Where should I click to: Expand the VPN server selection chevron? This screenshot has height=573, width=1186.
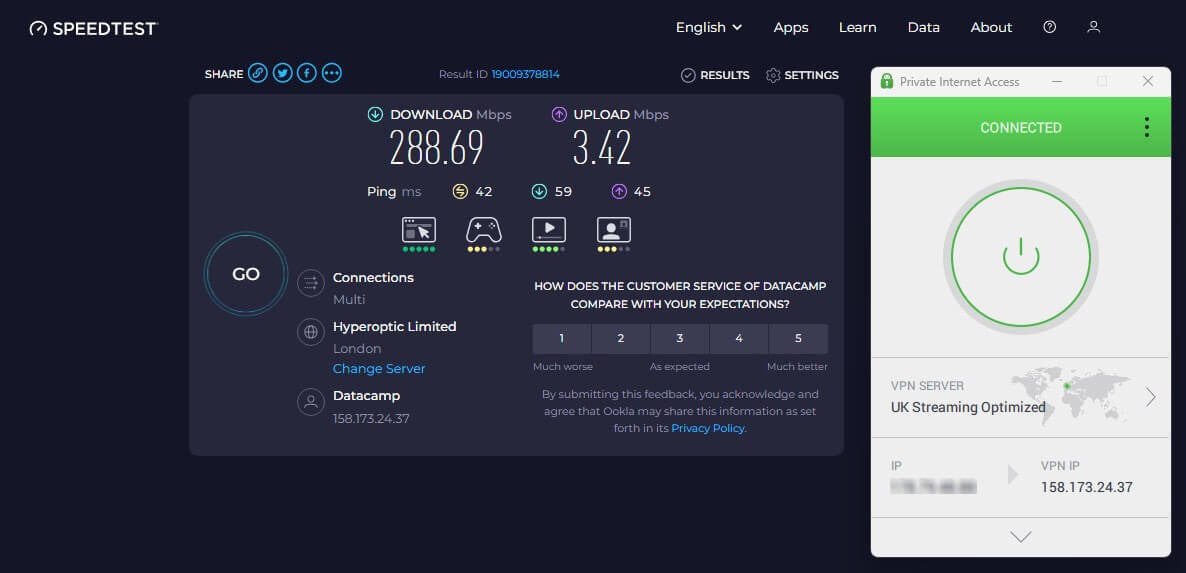pos(1150,397)
